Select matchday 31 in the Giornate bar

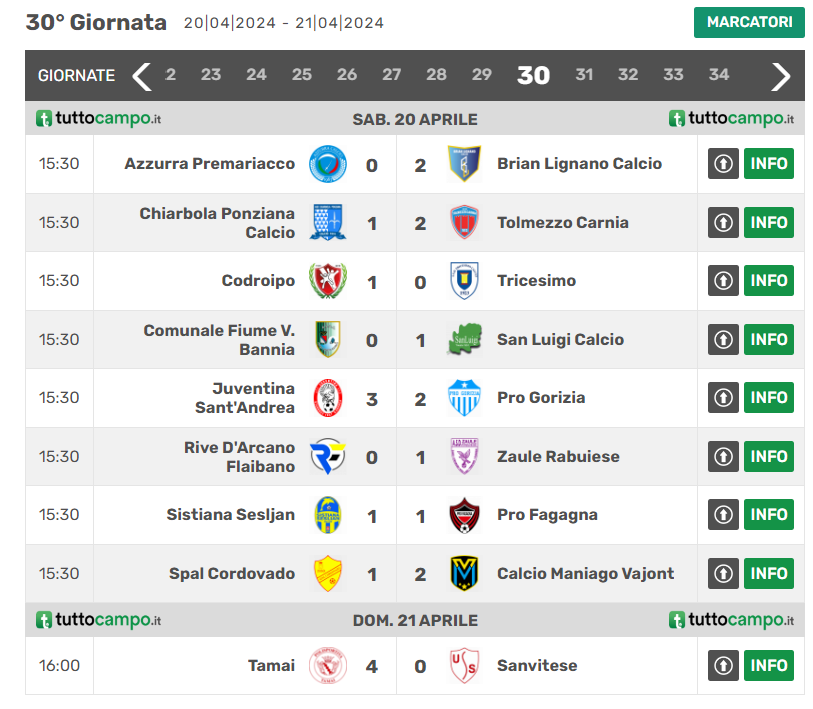click(584, 75)
